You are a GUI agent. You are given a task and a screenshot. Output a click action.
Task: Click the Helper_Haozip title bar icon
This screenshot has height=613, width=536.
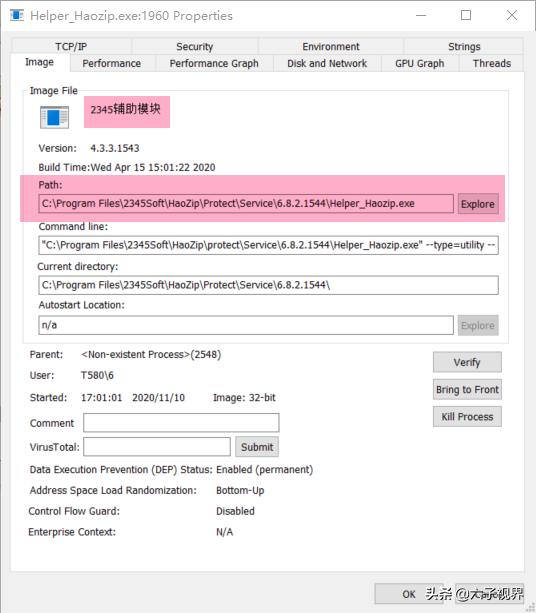tap(17, 16)
